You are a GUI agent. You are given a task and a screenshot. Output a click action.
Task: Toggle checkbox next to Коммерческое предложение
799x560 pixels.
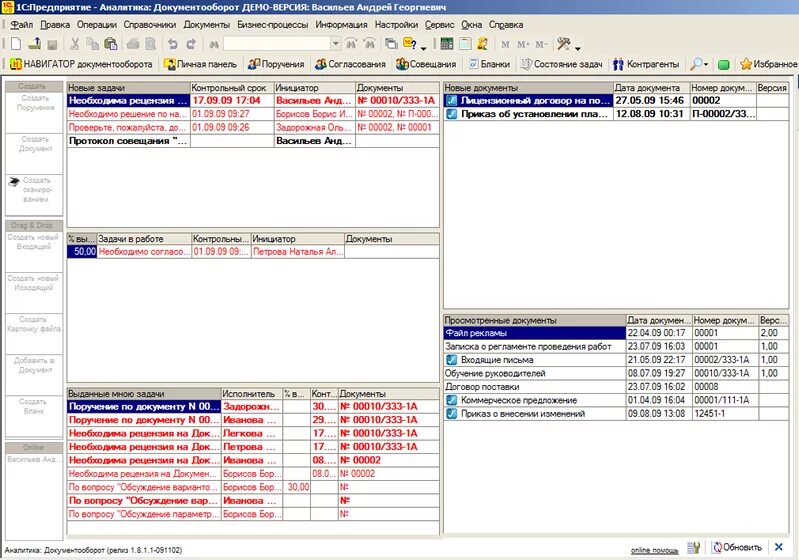coord(451,401)
